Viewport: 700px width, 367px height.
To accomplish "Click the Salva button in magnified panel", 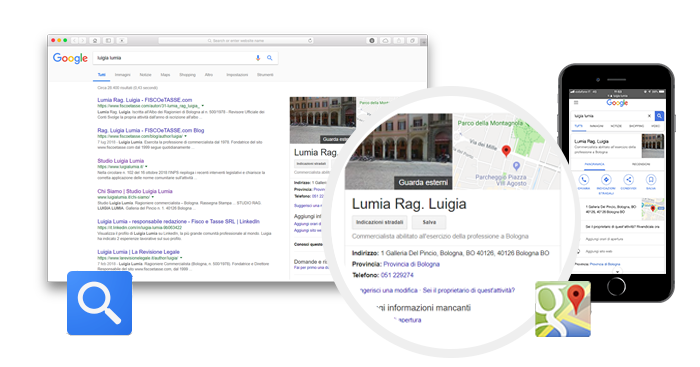I will coord(429,222).
